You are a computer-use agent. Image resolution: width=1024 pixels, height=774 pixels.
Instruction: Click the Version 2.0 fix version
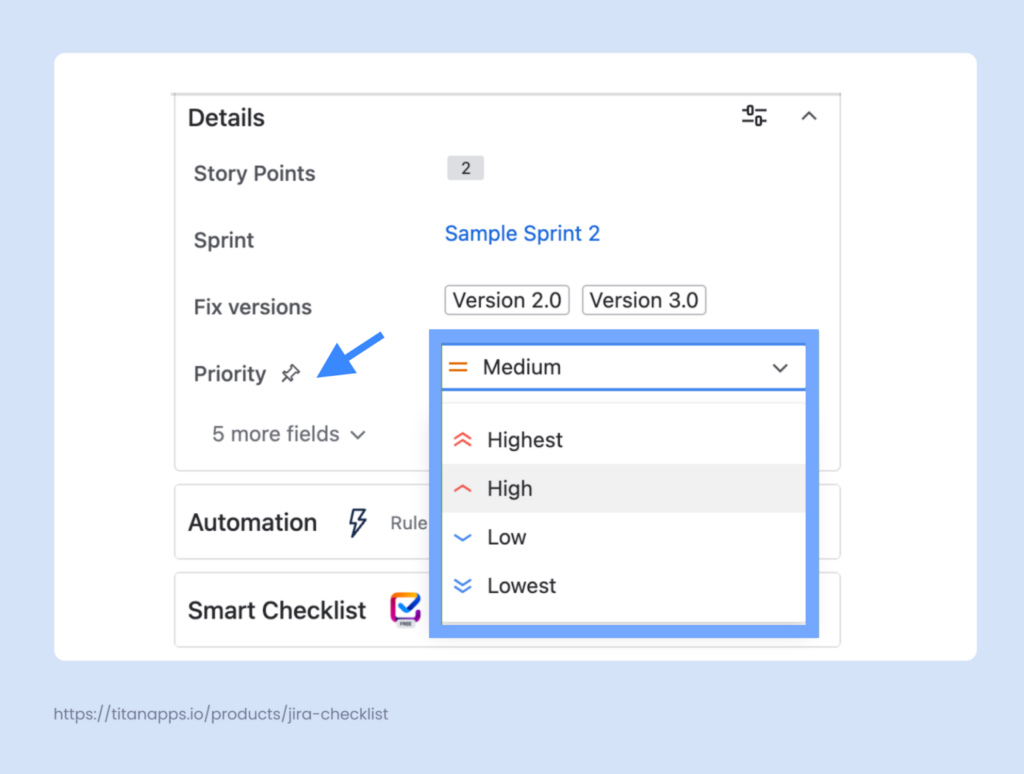click(506, 300)
